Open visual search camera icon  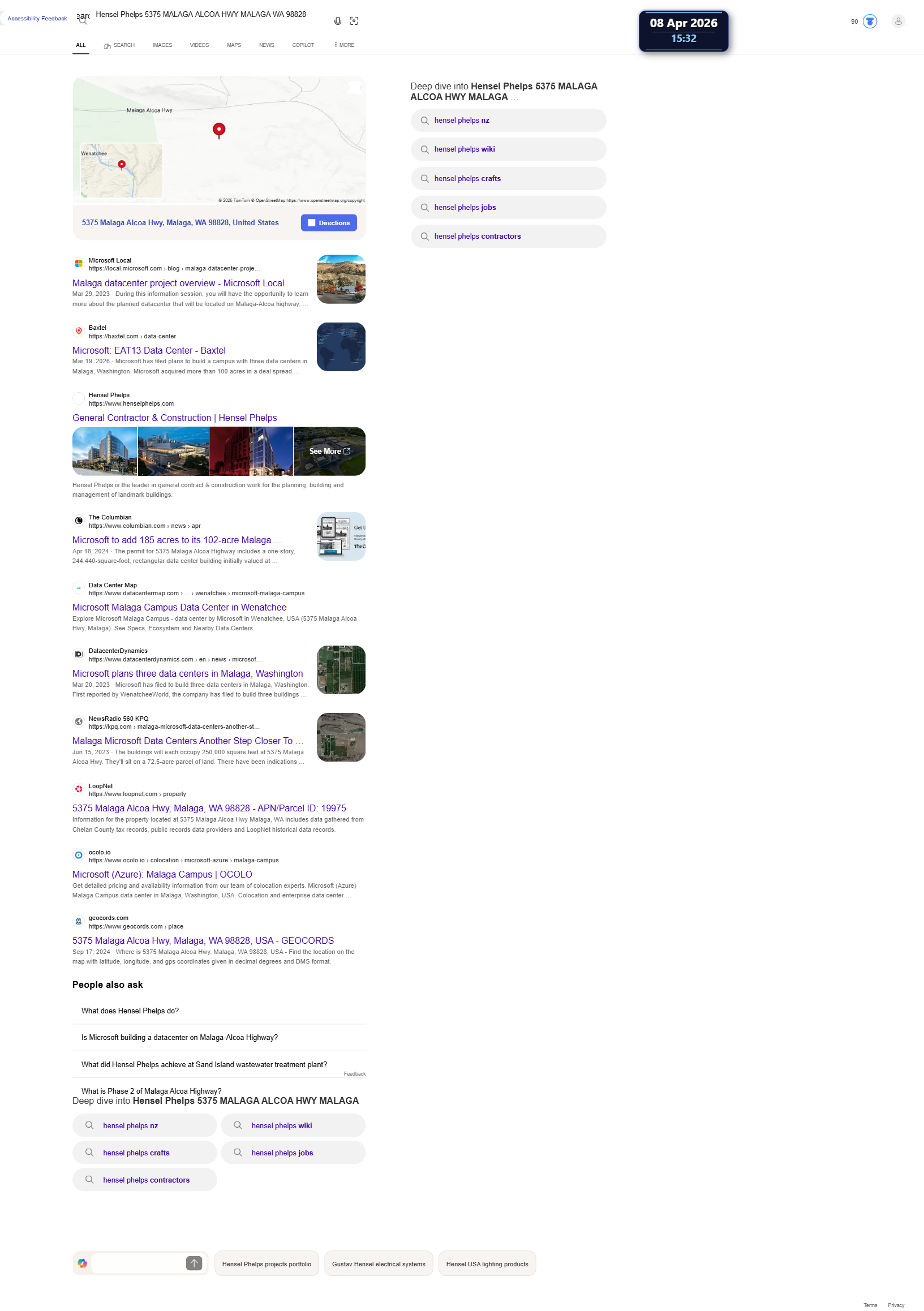tap(354, 21)
